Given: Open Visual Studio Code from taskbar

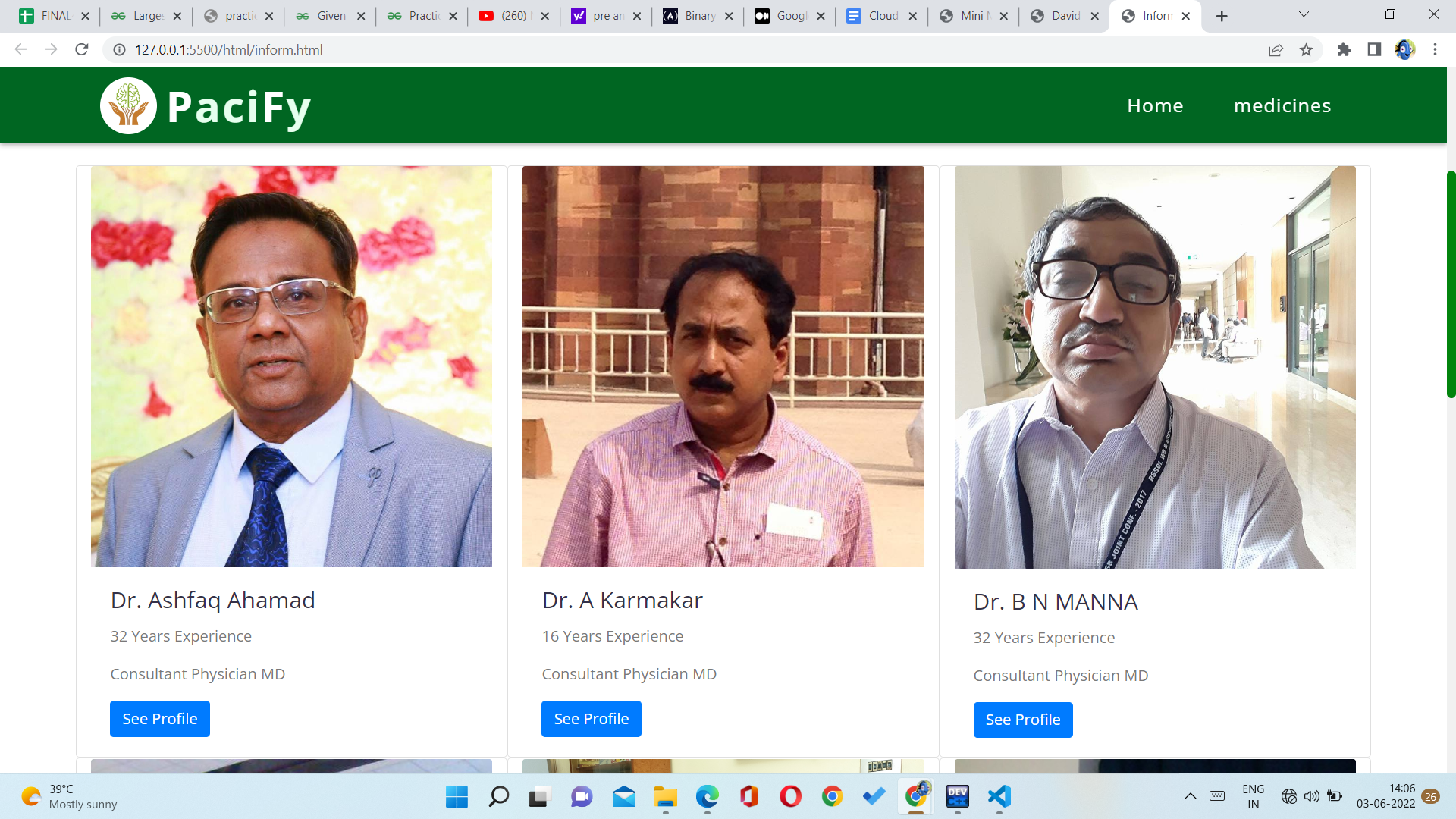Looking at the screenshot, I should (x=999, y=796).
